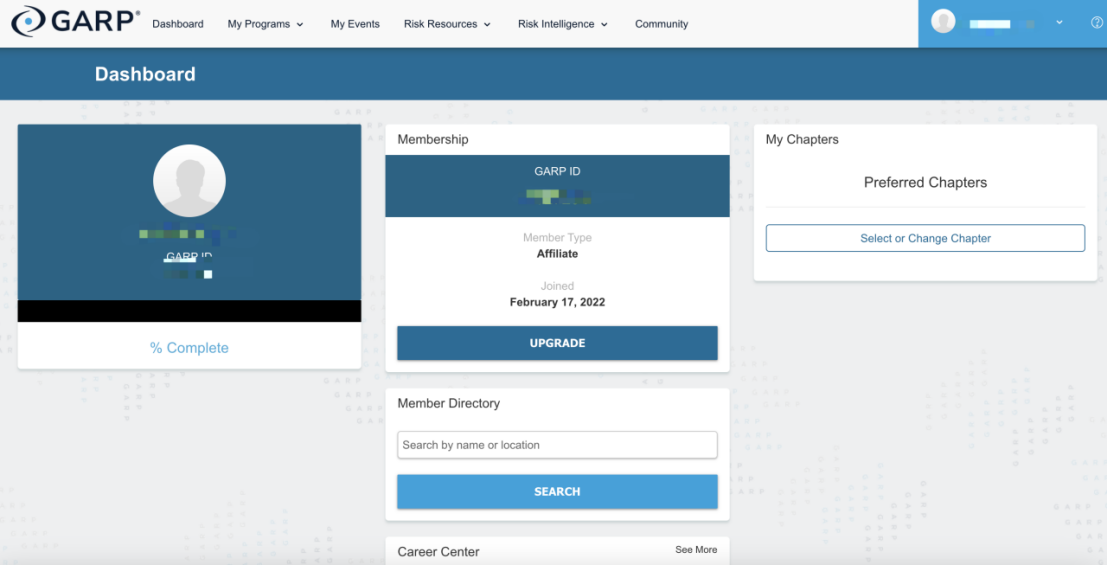Click the SEARCH button in Member Directory
The height and width of the screenshot is (565, 1108).
558,492
